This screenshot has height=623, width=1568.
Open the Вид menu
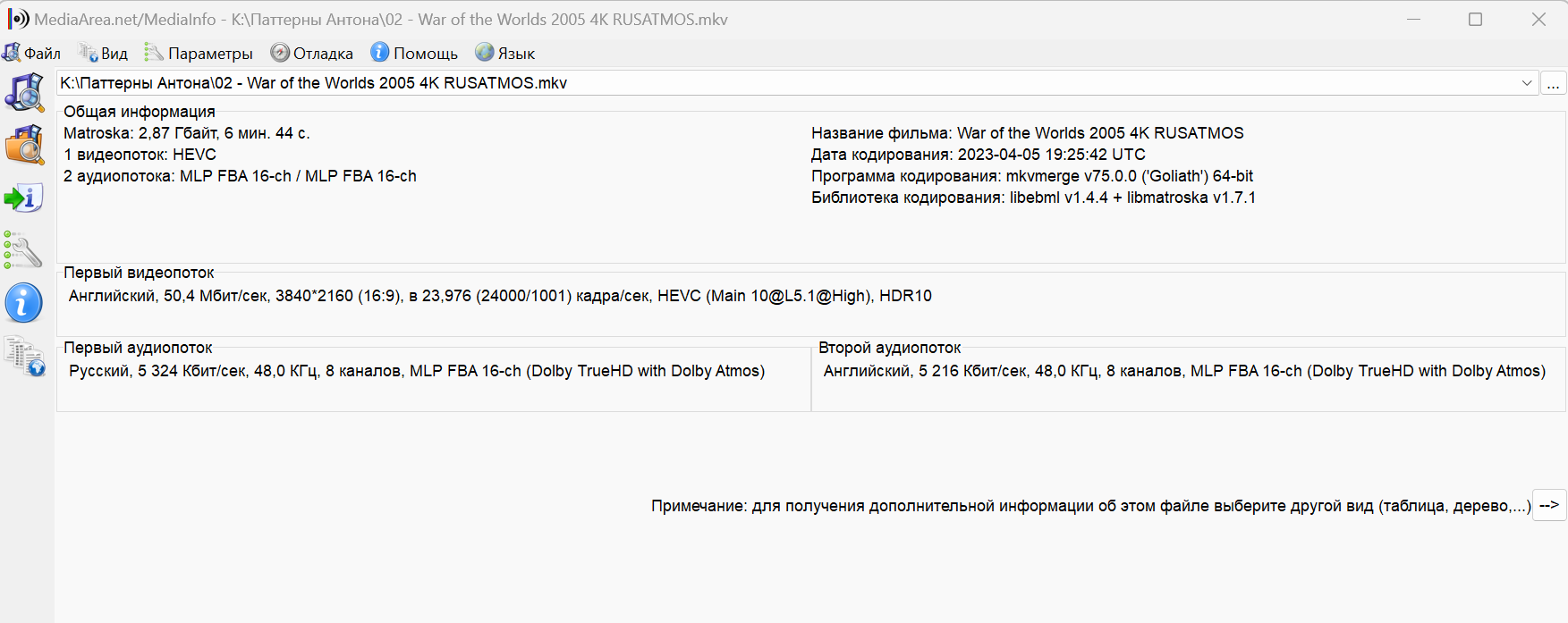[x=104, y=54]
